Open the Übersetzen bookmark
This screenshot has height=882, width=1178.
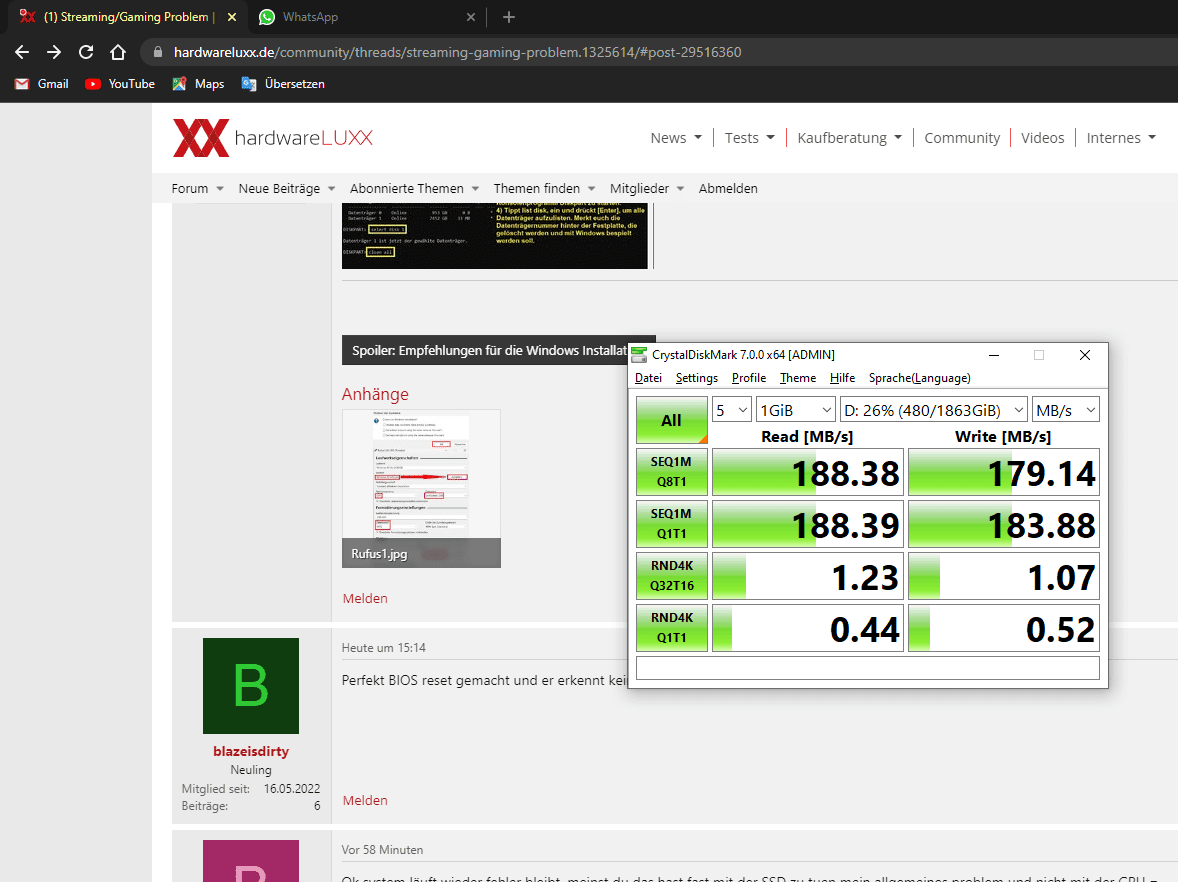283,83
